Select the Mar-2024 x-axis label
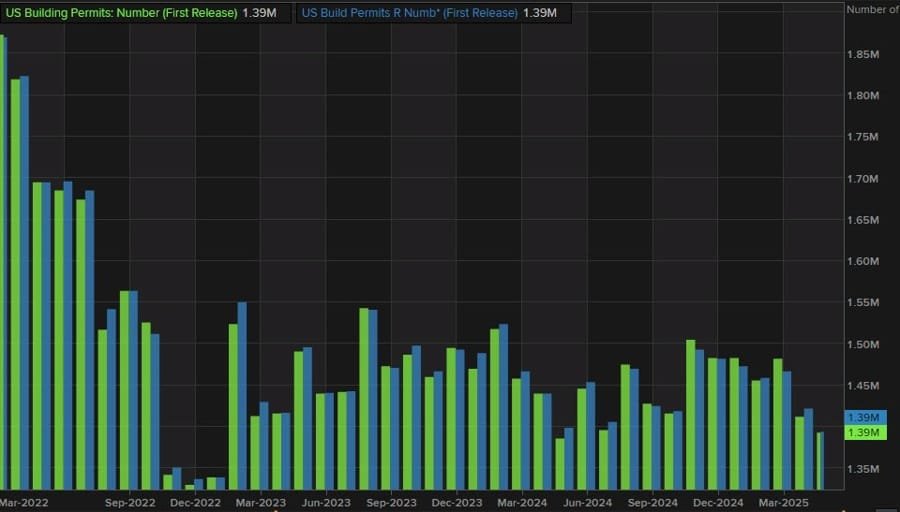Image resolution: width=900 pixels, height=512 pixels. click(522, 503)
